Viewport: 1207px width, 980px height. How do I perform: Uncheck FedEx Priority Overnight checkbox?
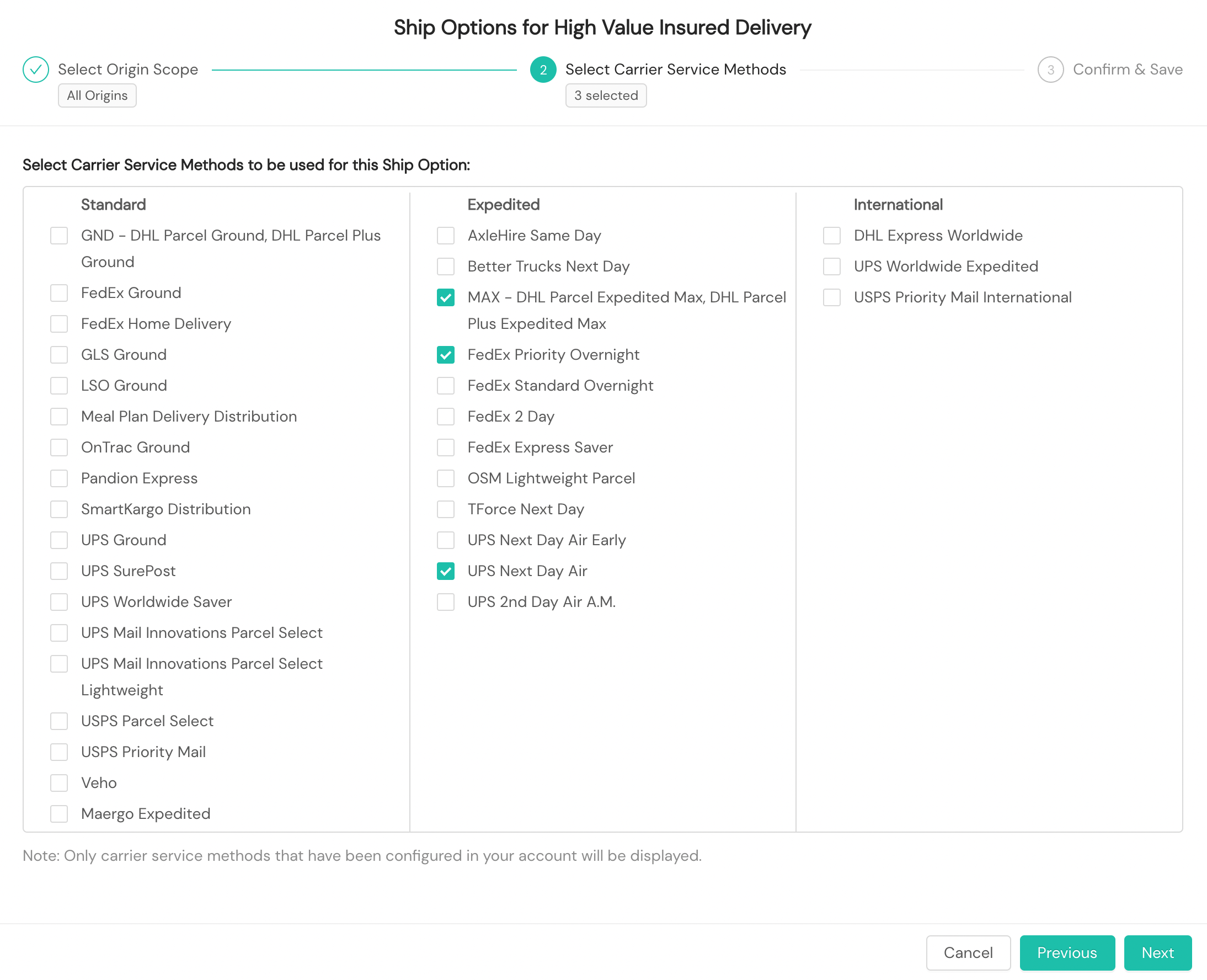(x=445, y=354)
